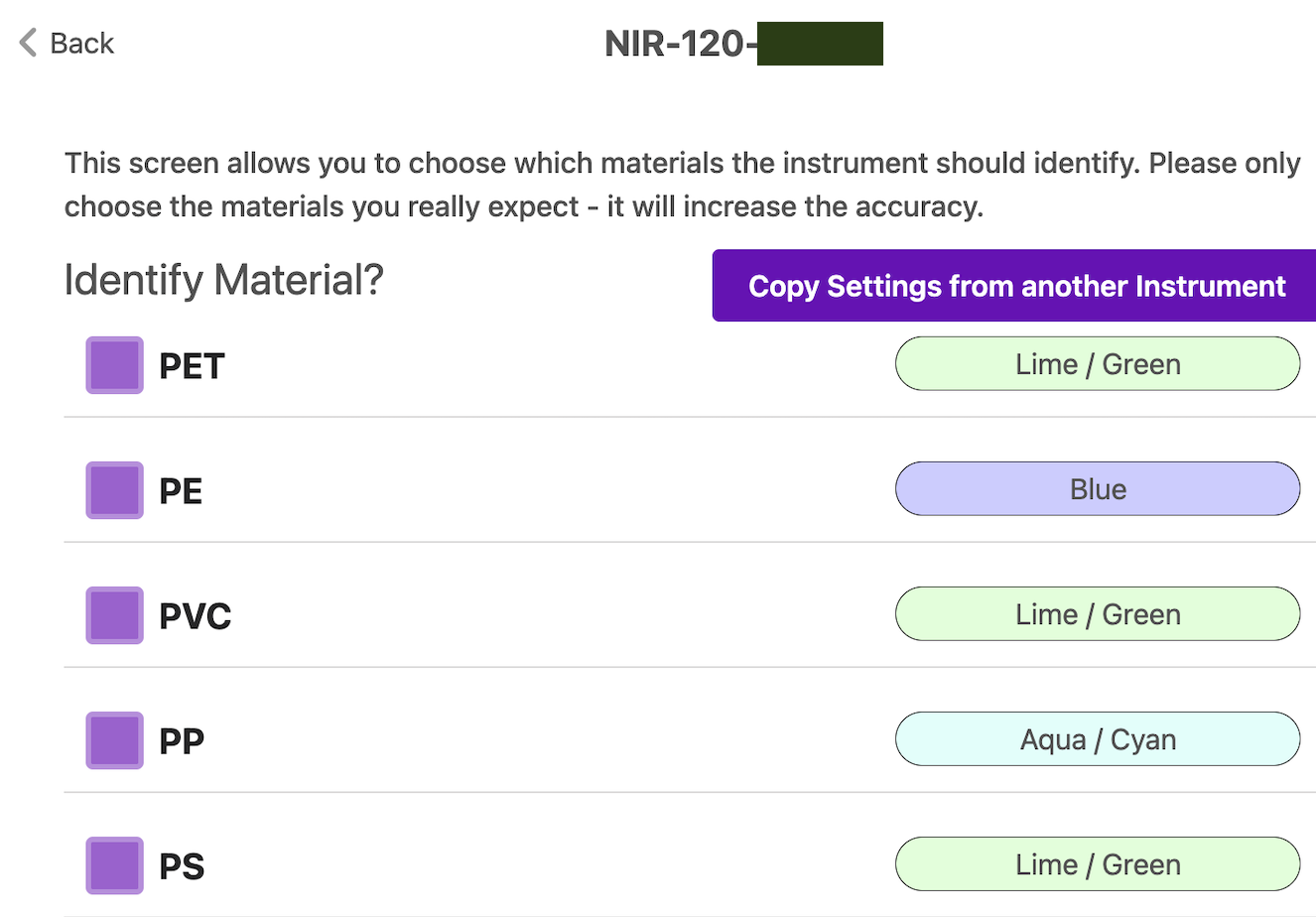Select the PVC material label
This screenshot has width=1316, height=917.
pos(195,616)
